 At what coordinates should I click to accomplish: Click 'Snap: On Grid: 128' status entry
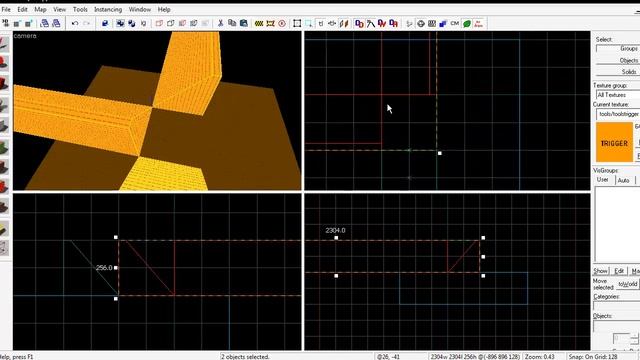click(593, 357)
